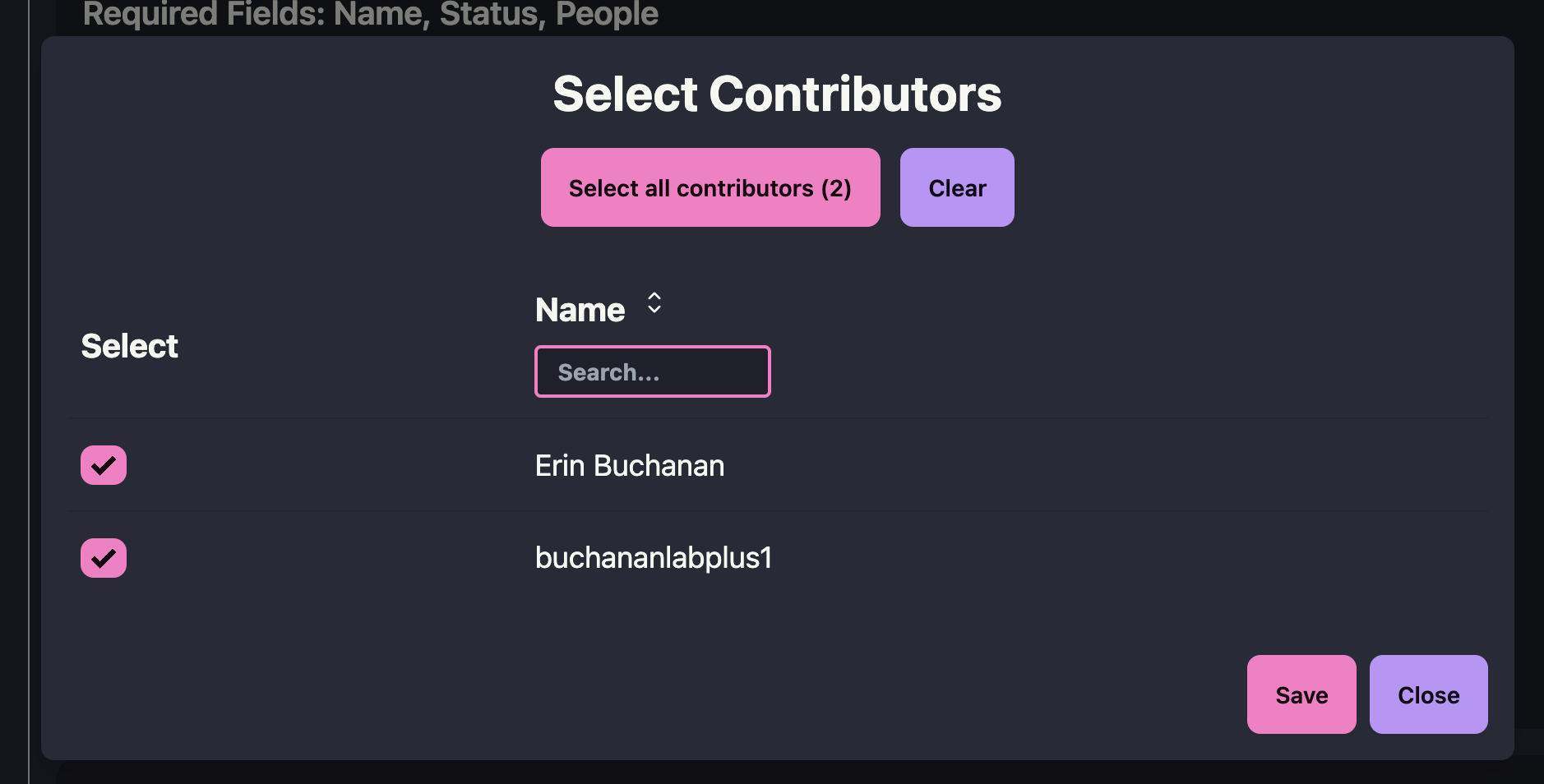Sort contributors using the Name sort arrows
Image resolution: width=1544 pixels, height=784 pixels.
654,303
